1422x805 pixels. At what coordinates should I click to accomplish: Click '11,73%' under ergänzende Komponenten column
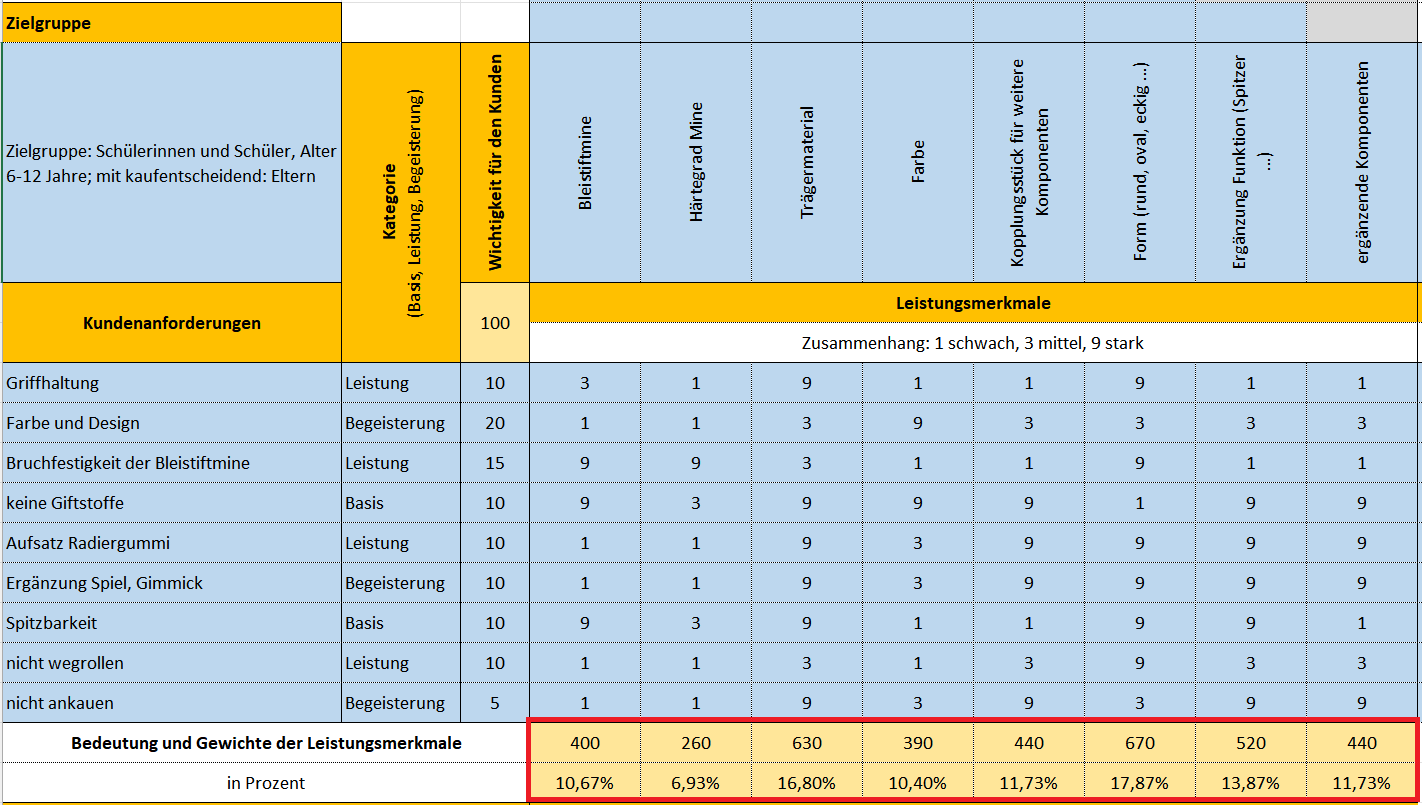(x=1362, y=783)
